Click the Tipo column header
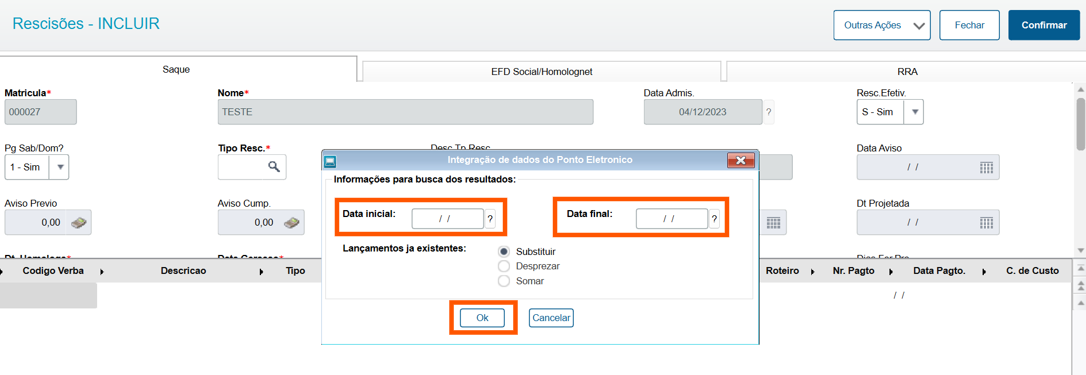Screen dimensions: 1086x375 296,271
